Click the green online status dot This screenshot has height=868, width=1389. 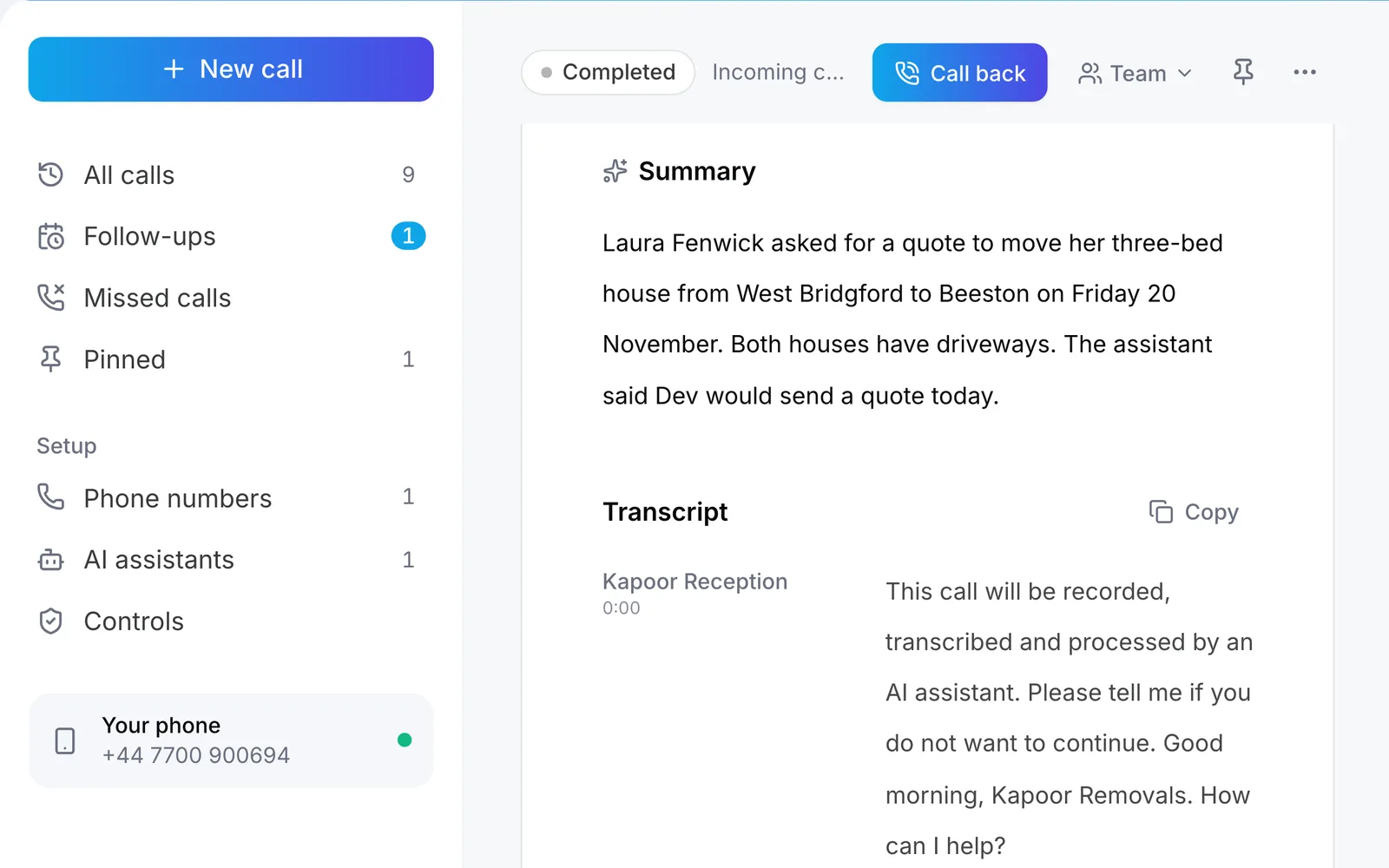pos(405,740)
